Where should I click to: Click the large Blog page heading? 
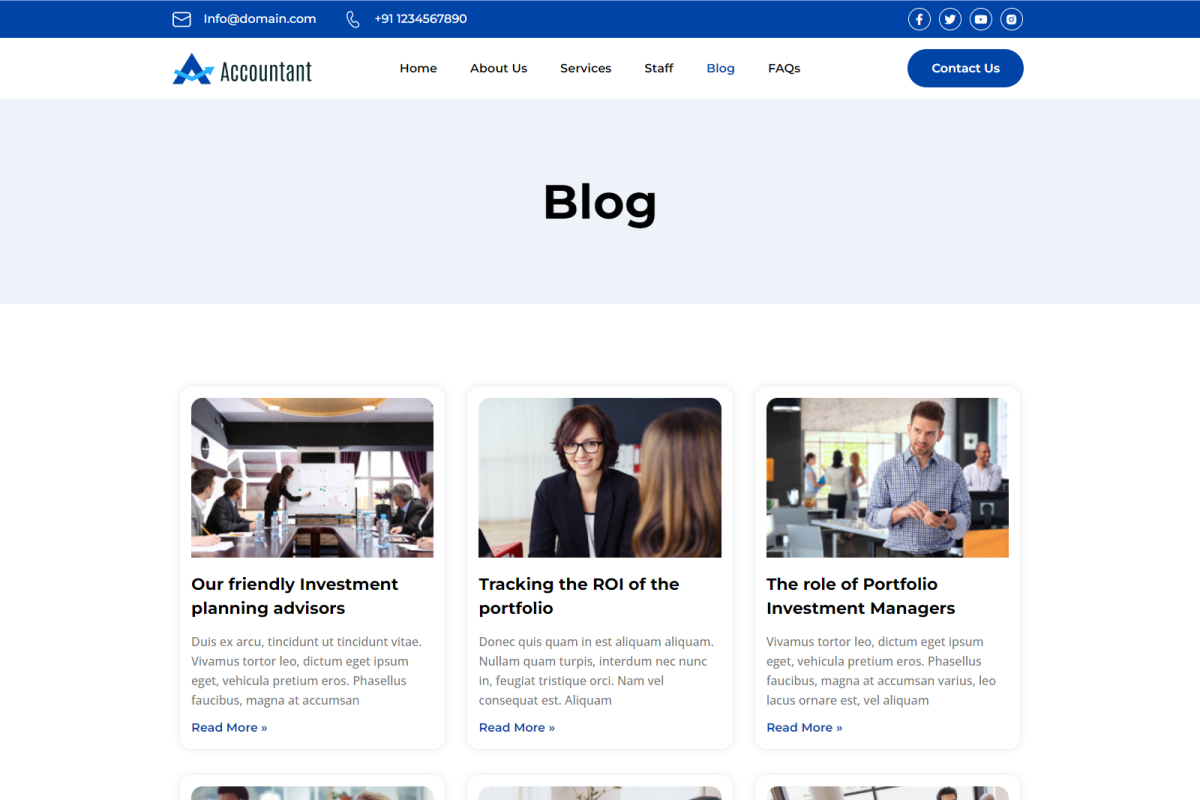(600, 203)
